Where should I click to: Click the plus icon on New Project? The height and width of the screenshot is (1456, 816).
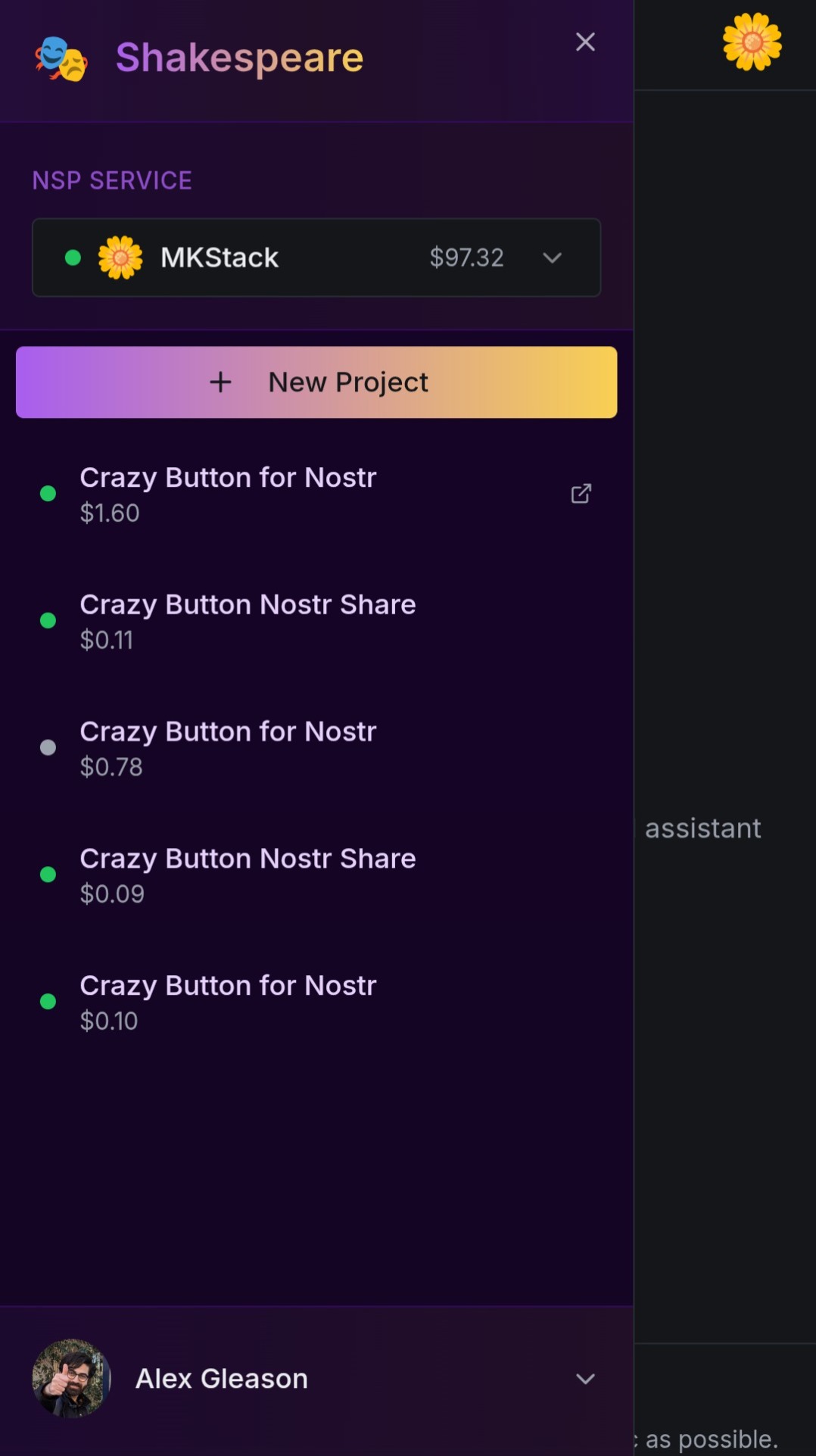click(x=220, y=382)
